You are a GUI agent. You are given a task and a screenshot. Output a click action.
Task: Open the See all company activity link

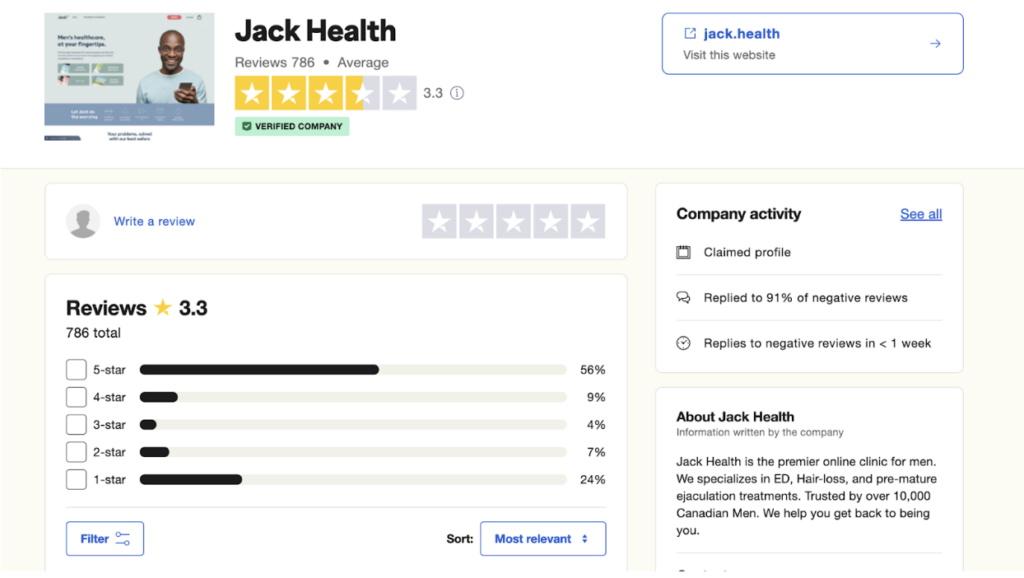tap(920, 214)
